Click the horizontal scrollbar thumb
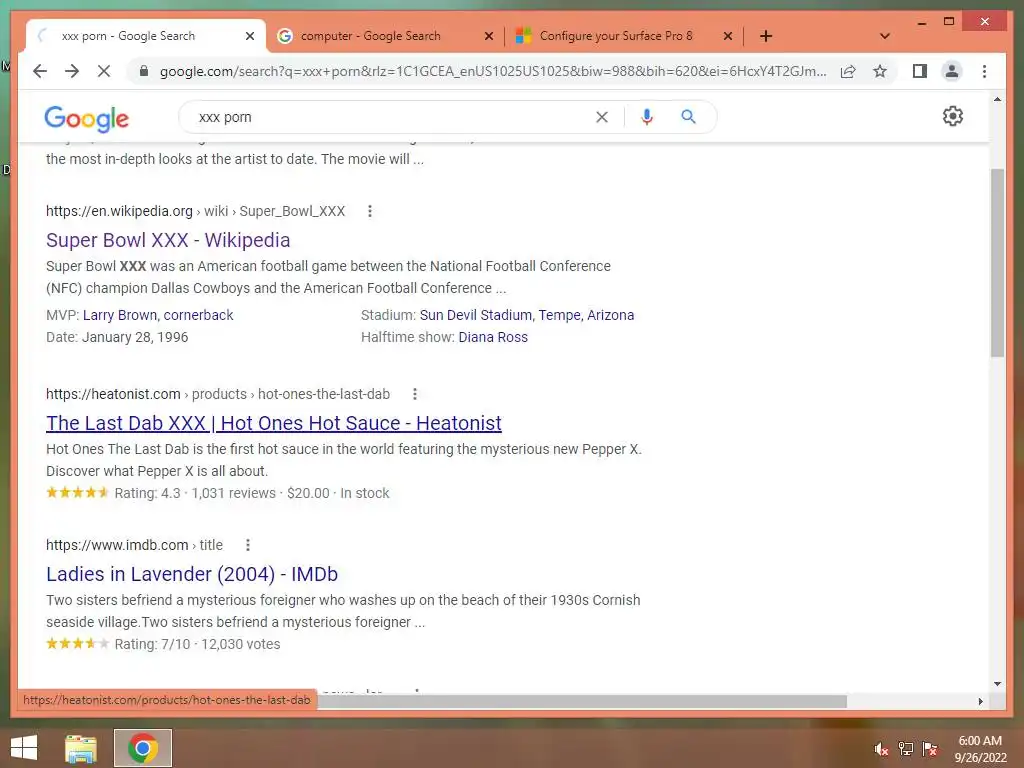 [581, 701]
